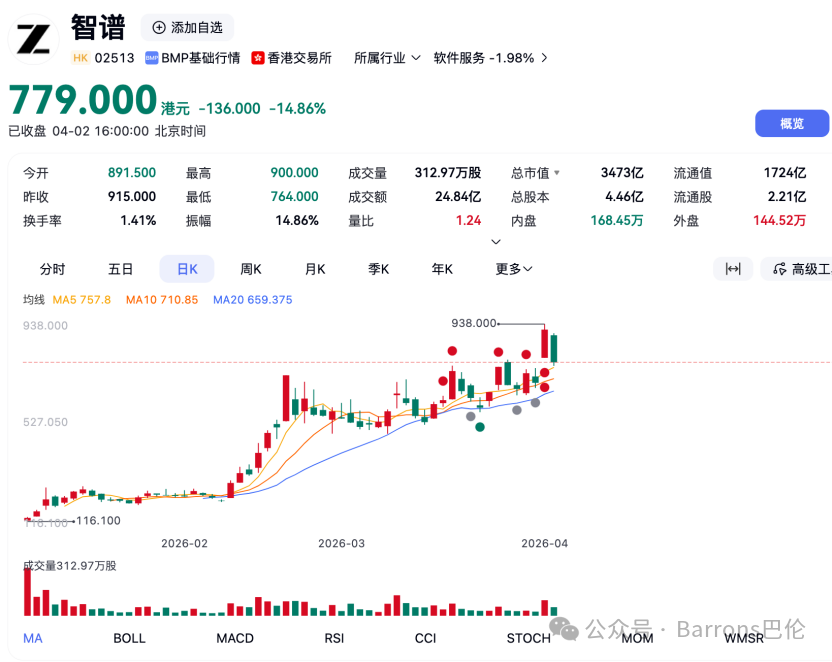The image size is (832, 662).
Task: Select the STOCH indicator tab
Action: (528, 638)
